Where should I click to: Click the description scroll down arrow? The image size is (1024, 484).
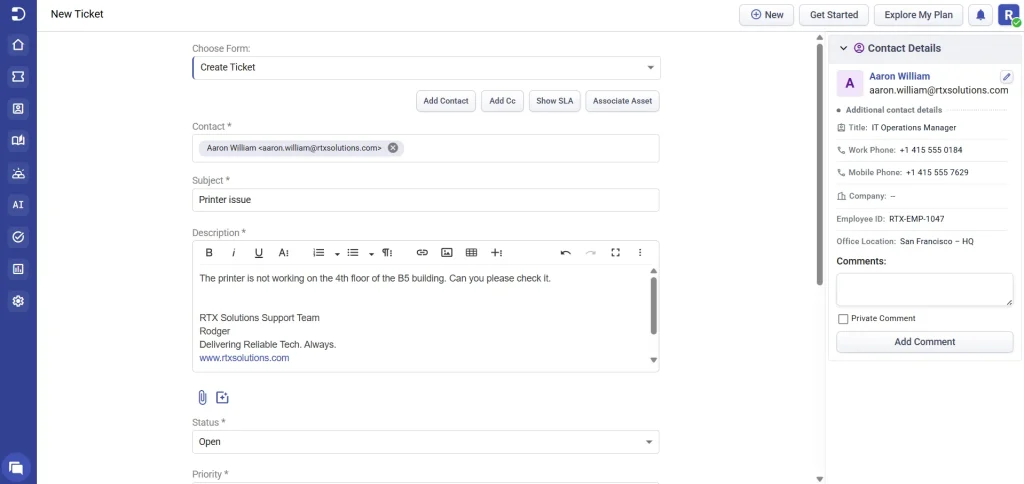click(x=654, y=360)
